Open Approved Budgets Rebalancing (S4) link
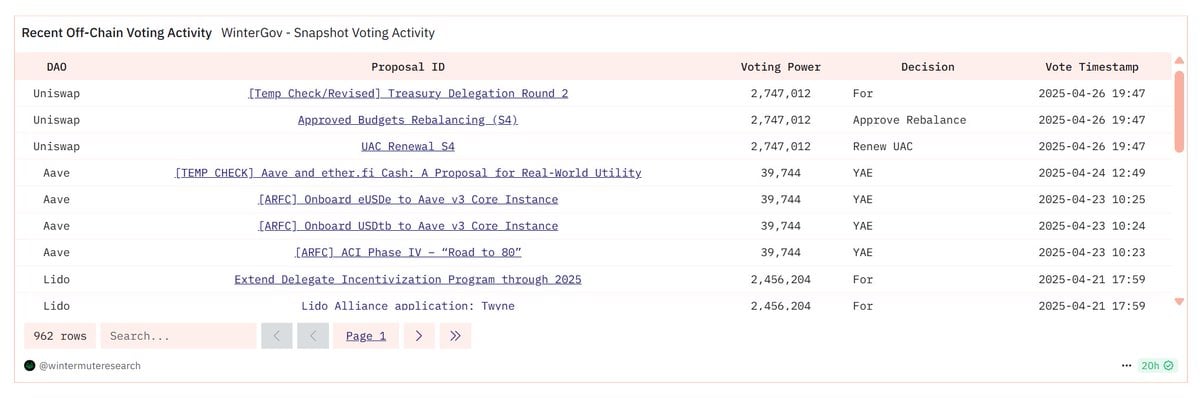The width and height of the screenshot is (1200, 398). pyautogui.click(x=408, y=120)
